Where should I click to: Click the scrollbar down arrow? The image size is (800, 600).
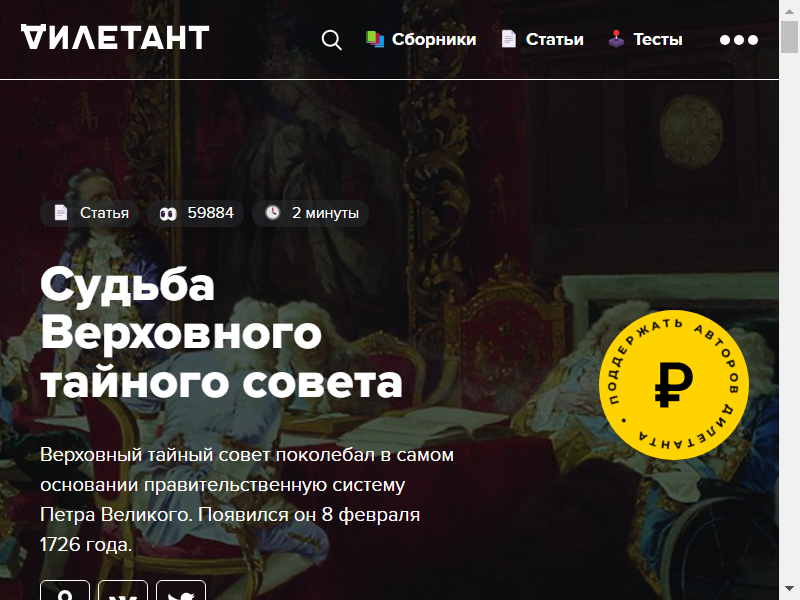(x=789, y=589)
